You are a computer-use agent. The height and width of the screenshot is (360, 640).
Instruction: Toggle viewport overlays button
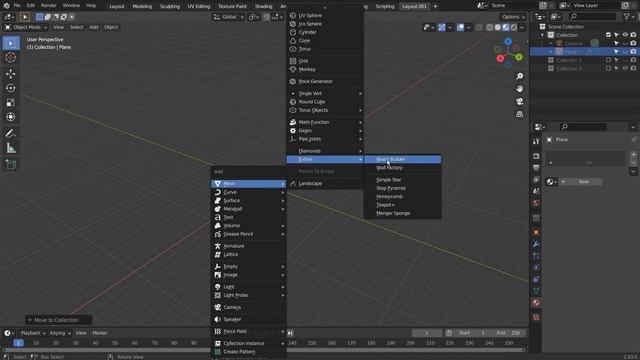click(x=460, y=27)
